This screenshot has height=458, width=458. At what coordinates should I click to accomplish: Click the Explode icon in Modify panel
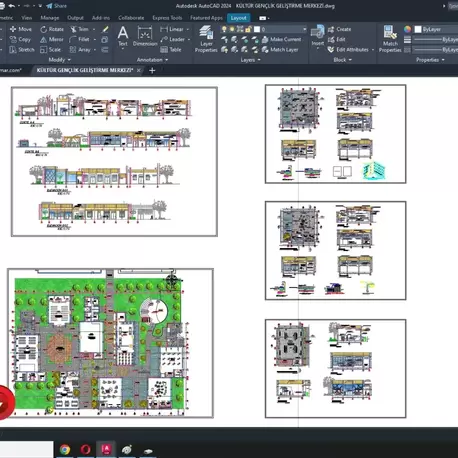(x=105, y=40)
